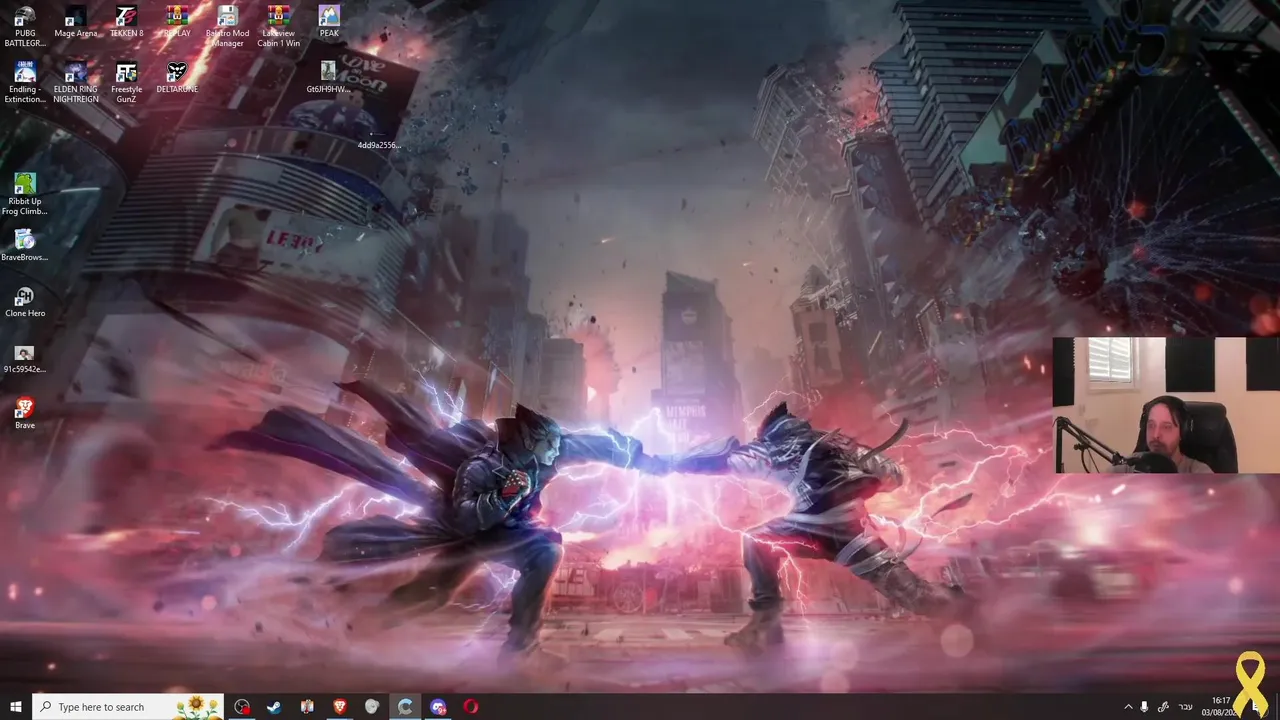Viewport: 1280px width, 720px height.
Task: Click the microphone tray icon
Action: (1144, 707)
